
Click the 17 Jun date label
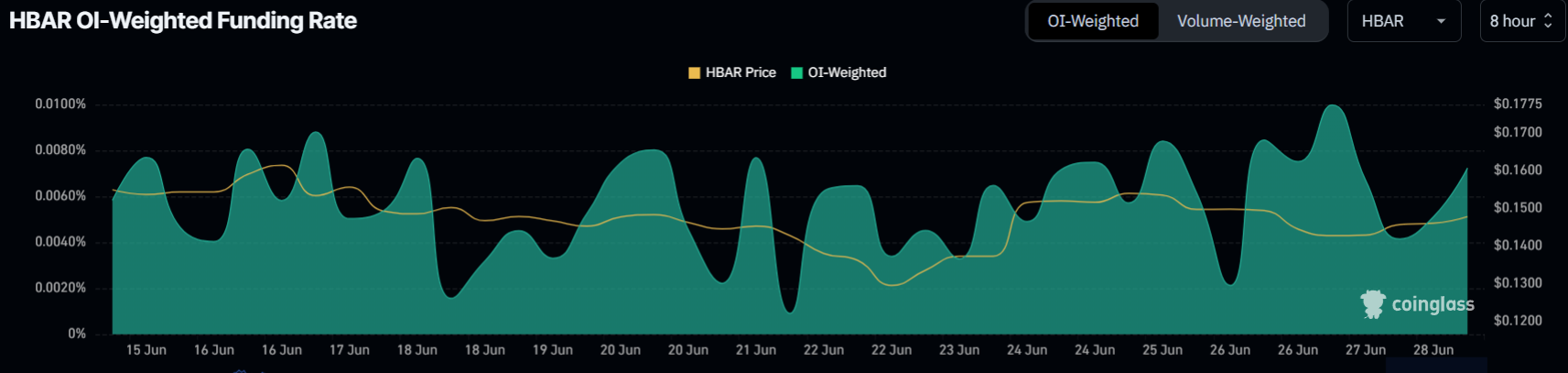click(350, 350)
